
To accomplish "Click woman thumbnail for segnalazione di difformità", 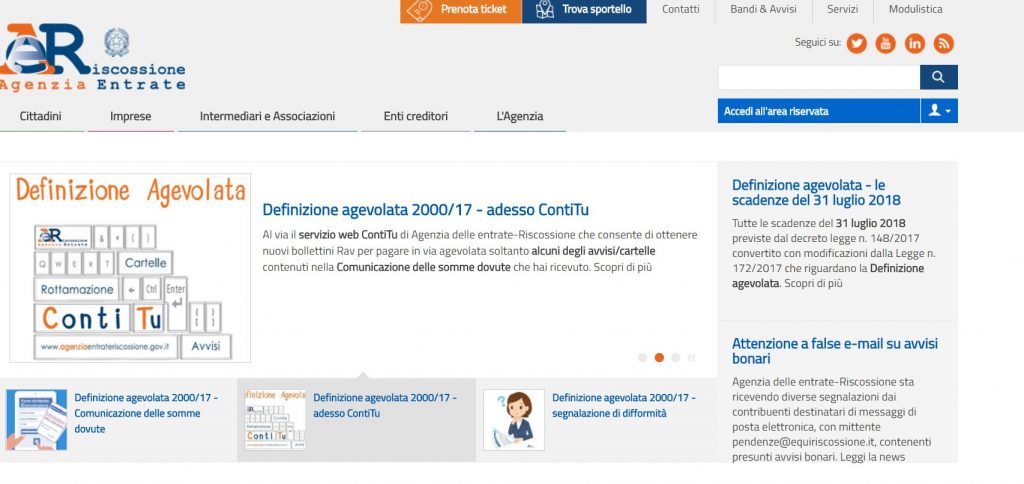I will click(514, 420).
